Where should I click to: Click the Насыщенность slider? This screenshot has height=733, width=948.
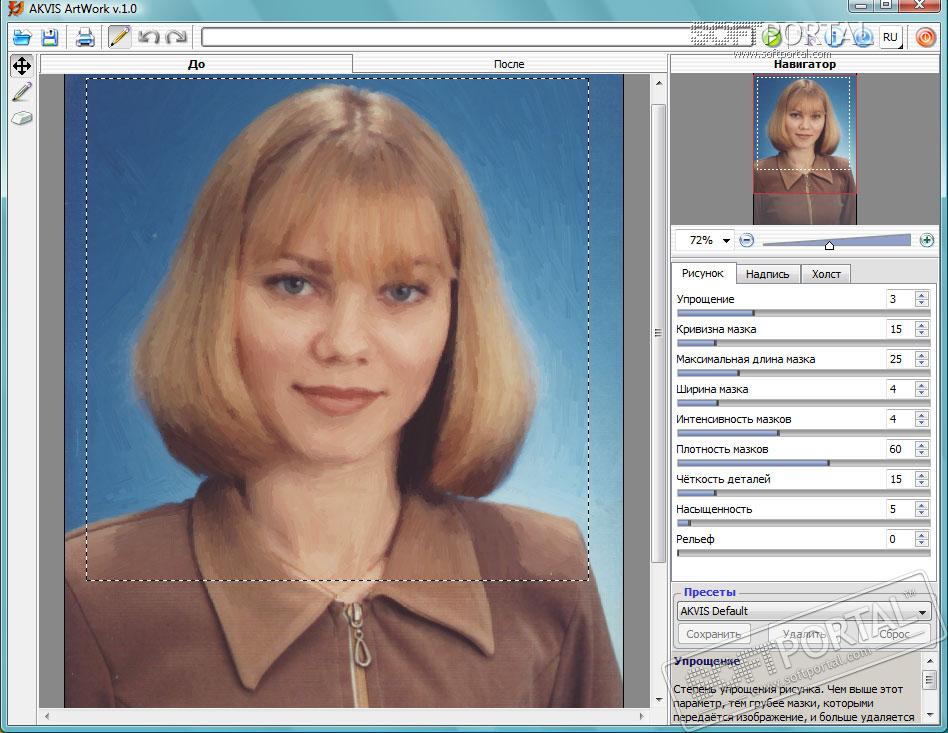[803, 523]
